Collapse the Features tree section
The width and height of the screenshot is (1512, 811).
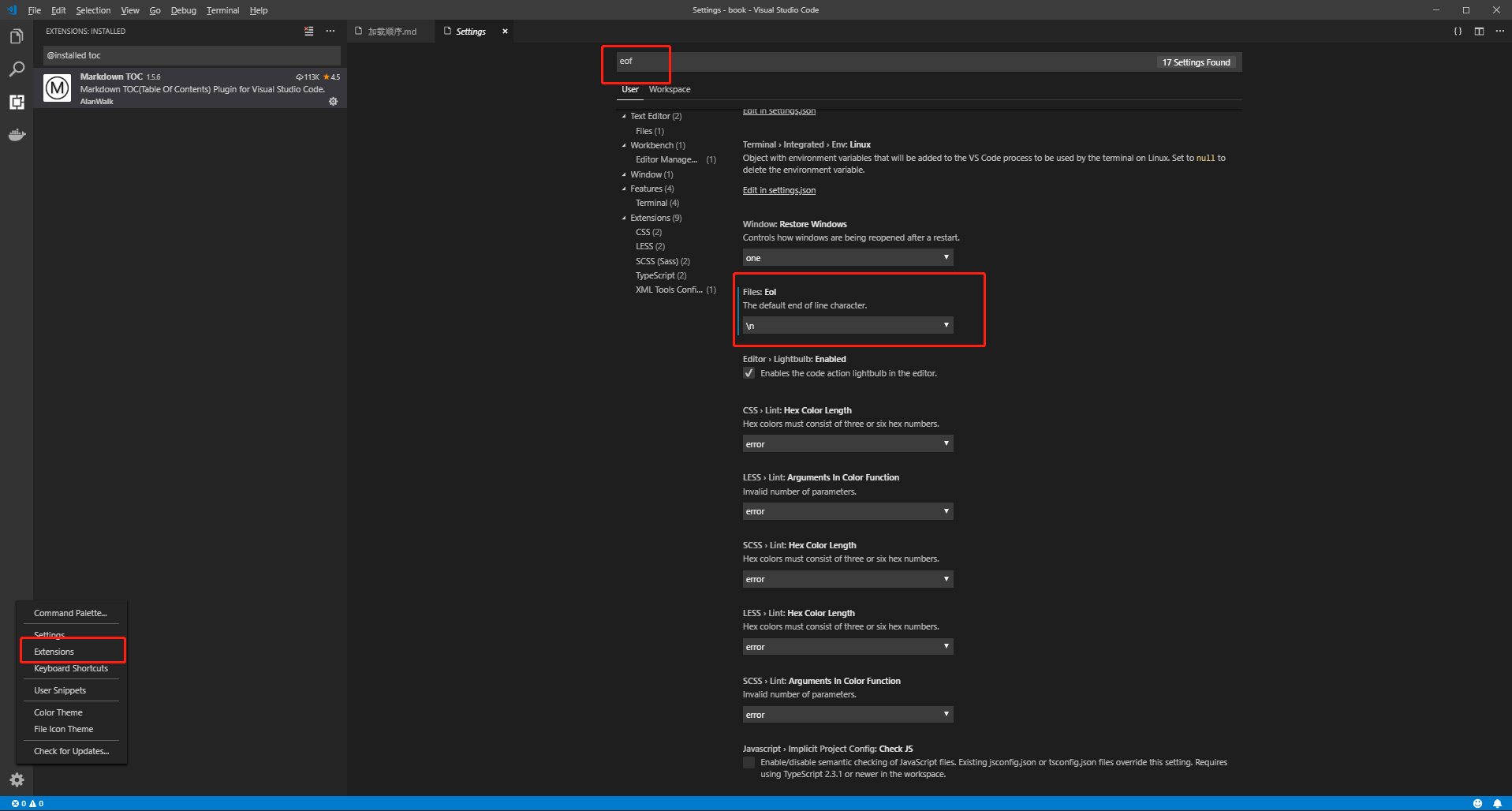[624, 189]
